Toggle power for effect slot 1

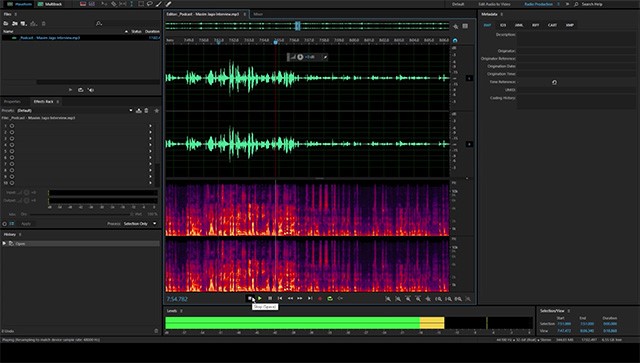pyautogui.click(x=12, y=126)
